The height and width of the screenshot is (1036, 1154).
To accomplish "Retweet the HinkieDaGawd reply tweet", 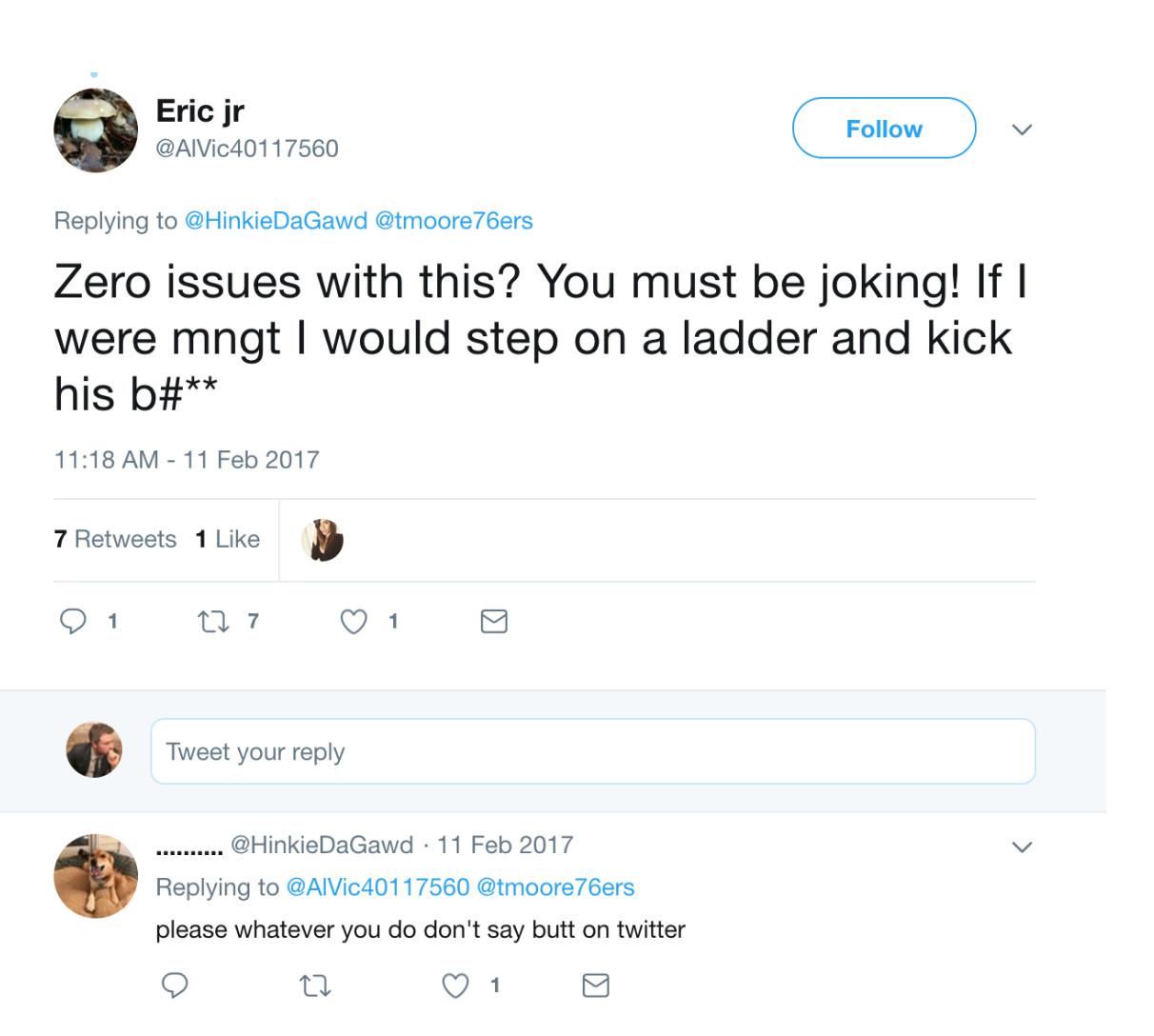I will pyautogui.click(x=313, y=986).
